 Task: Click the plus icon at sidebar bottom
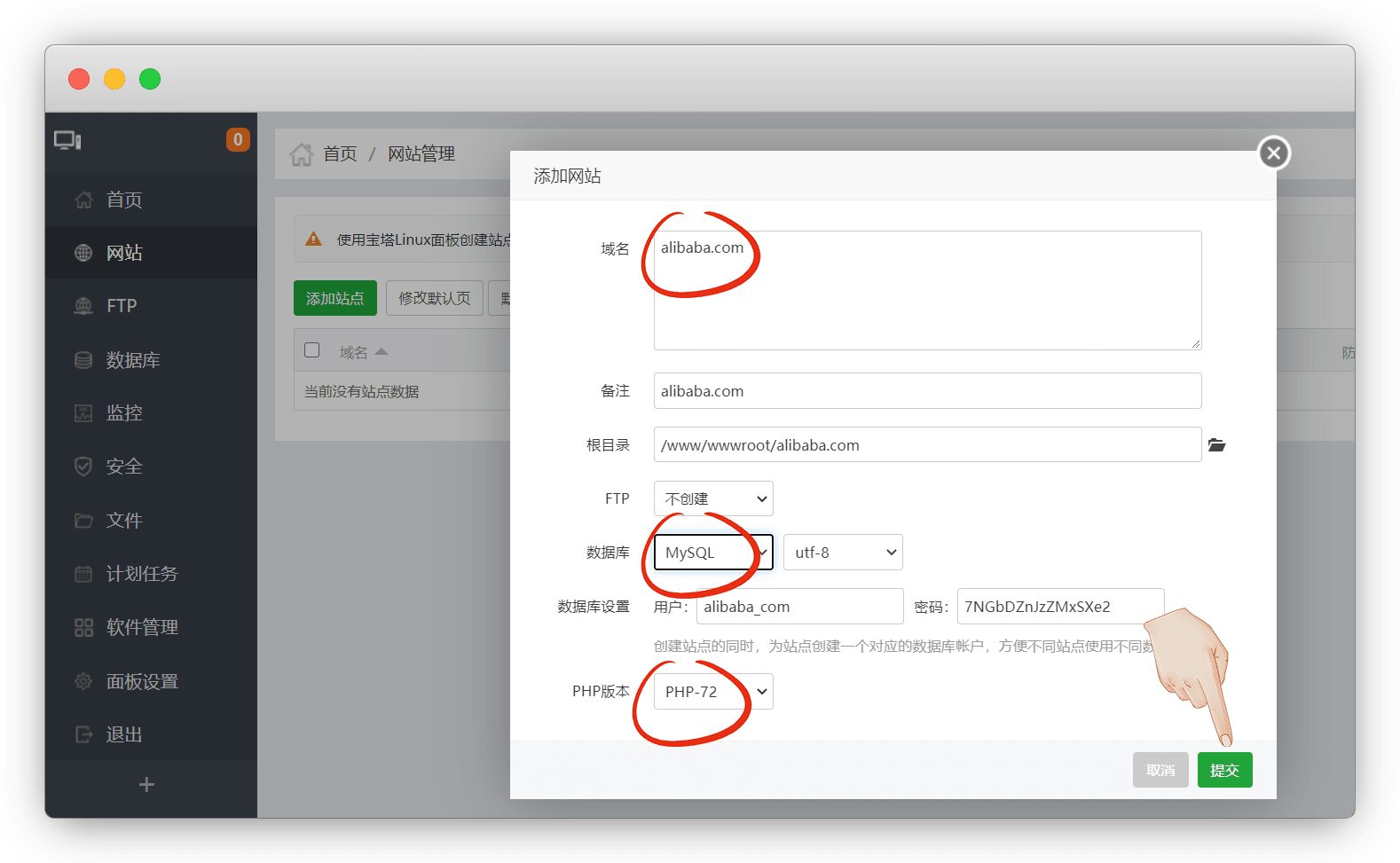147,785
